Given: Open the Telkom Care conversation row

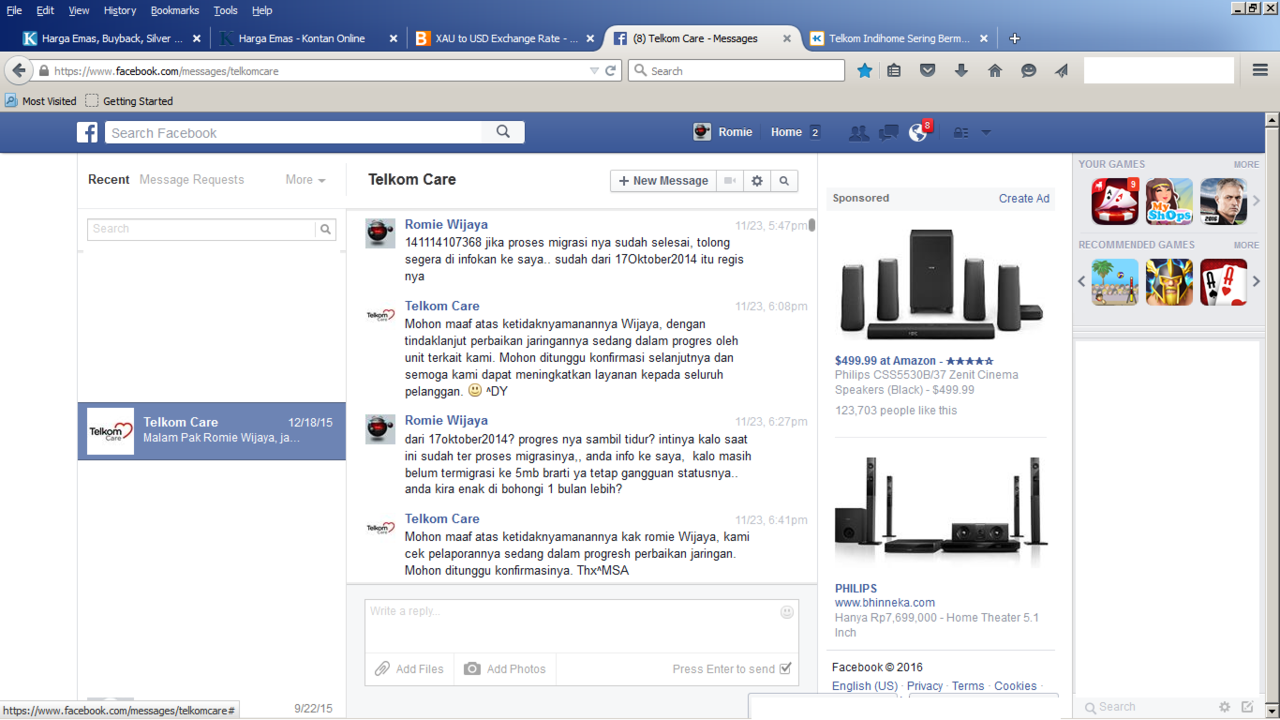Looking at the screenshot, I should pyautogui.click(x=212, y=431).
